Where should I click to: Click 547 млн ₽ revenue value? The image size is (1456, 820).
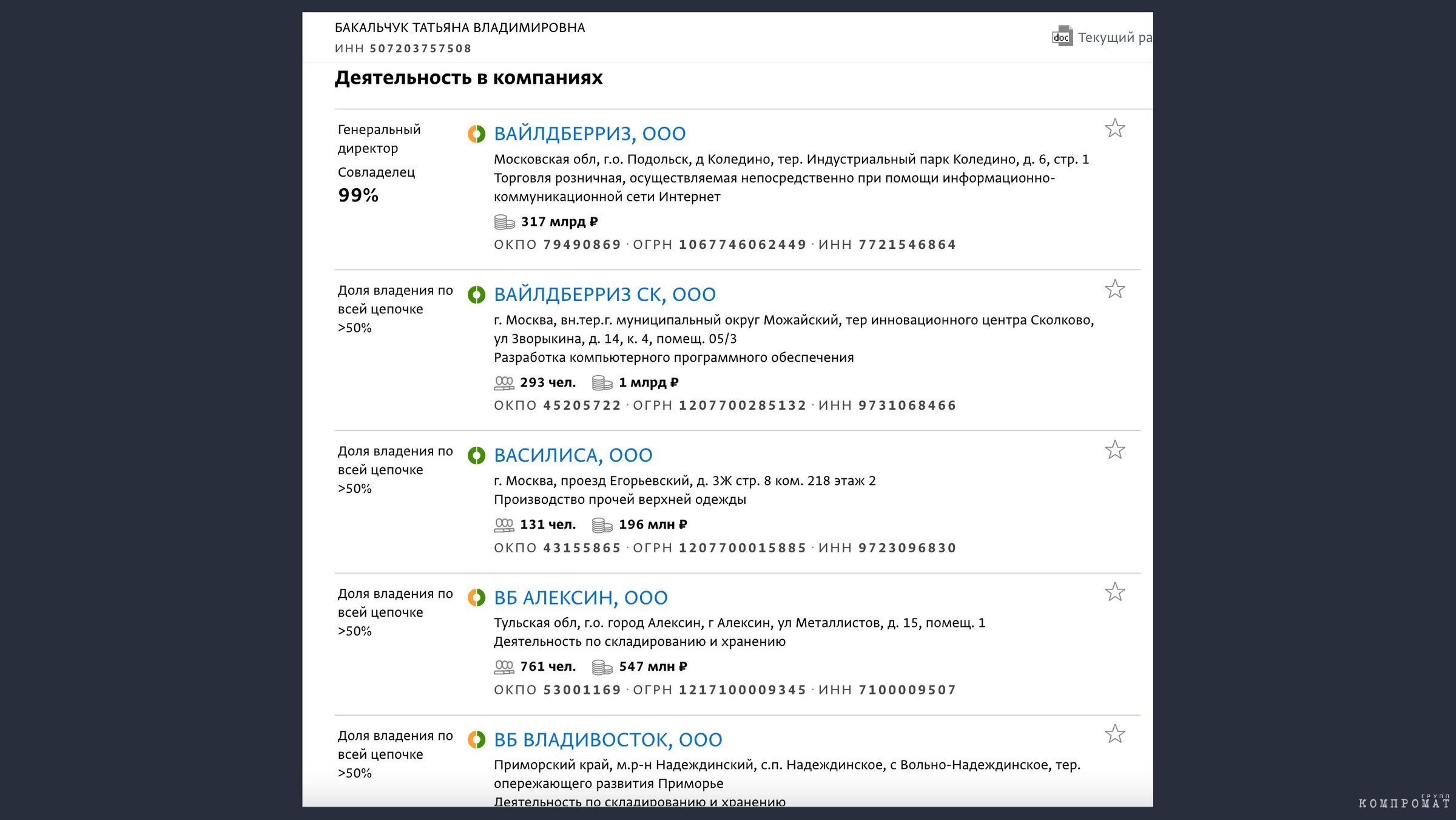pyautogui.click(x=653, y=667)
